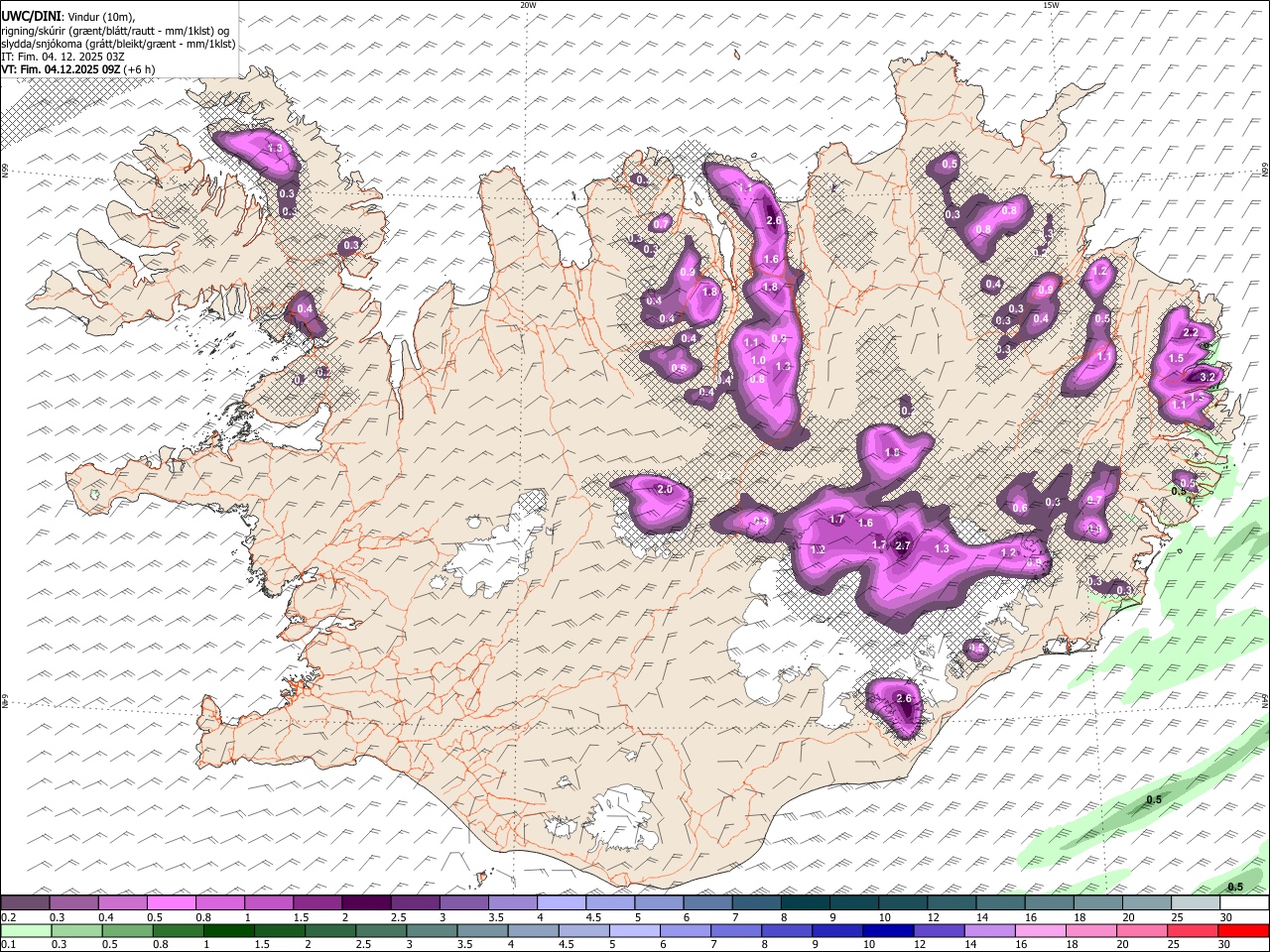This screenshot has height=952, width=1270.
Task: Click the bright pink 0.5–0.8 snow scale swatch
Action: tap(171, 902)
